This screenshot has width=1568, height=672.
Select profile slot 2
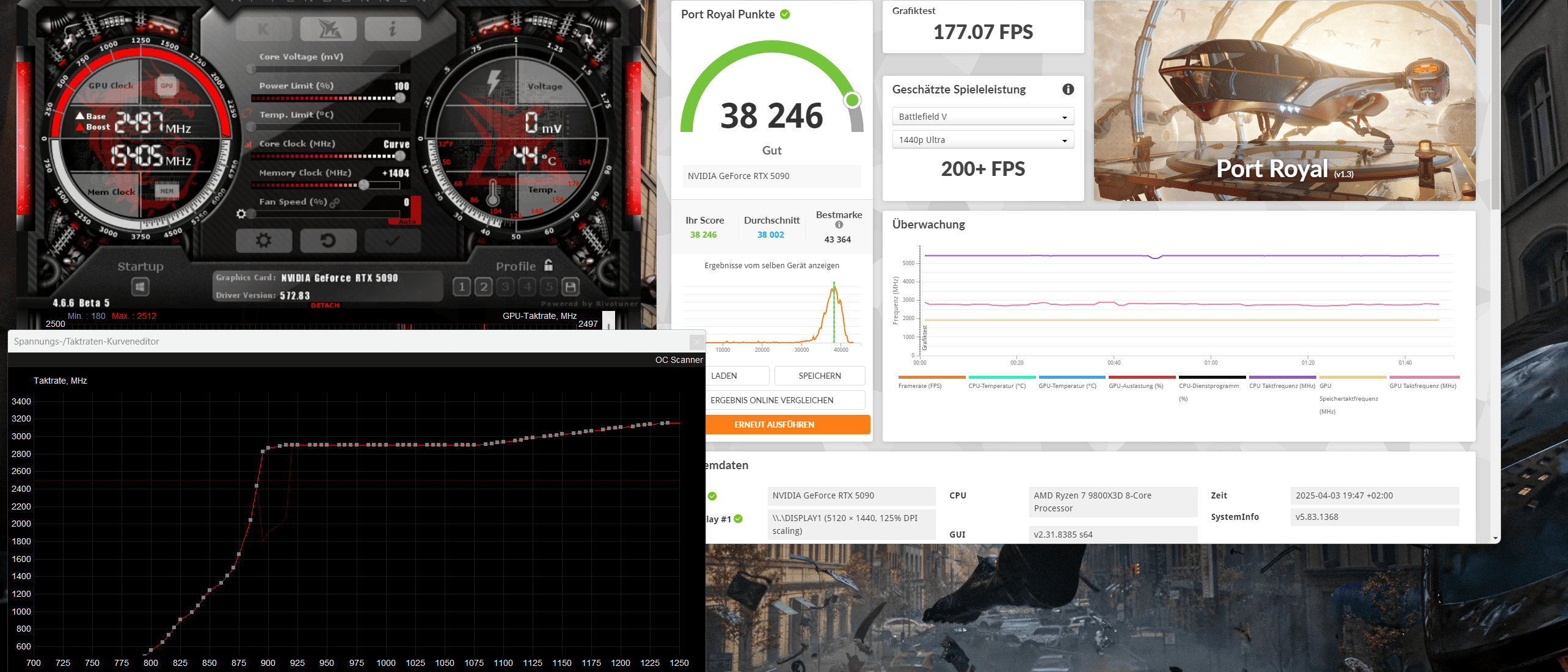click(484, 287)
